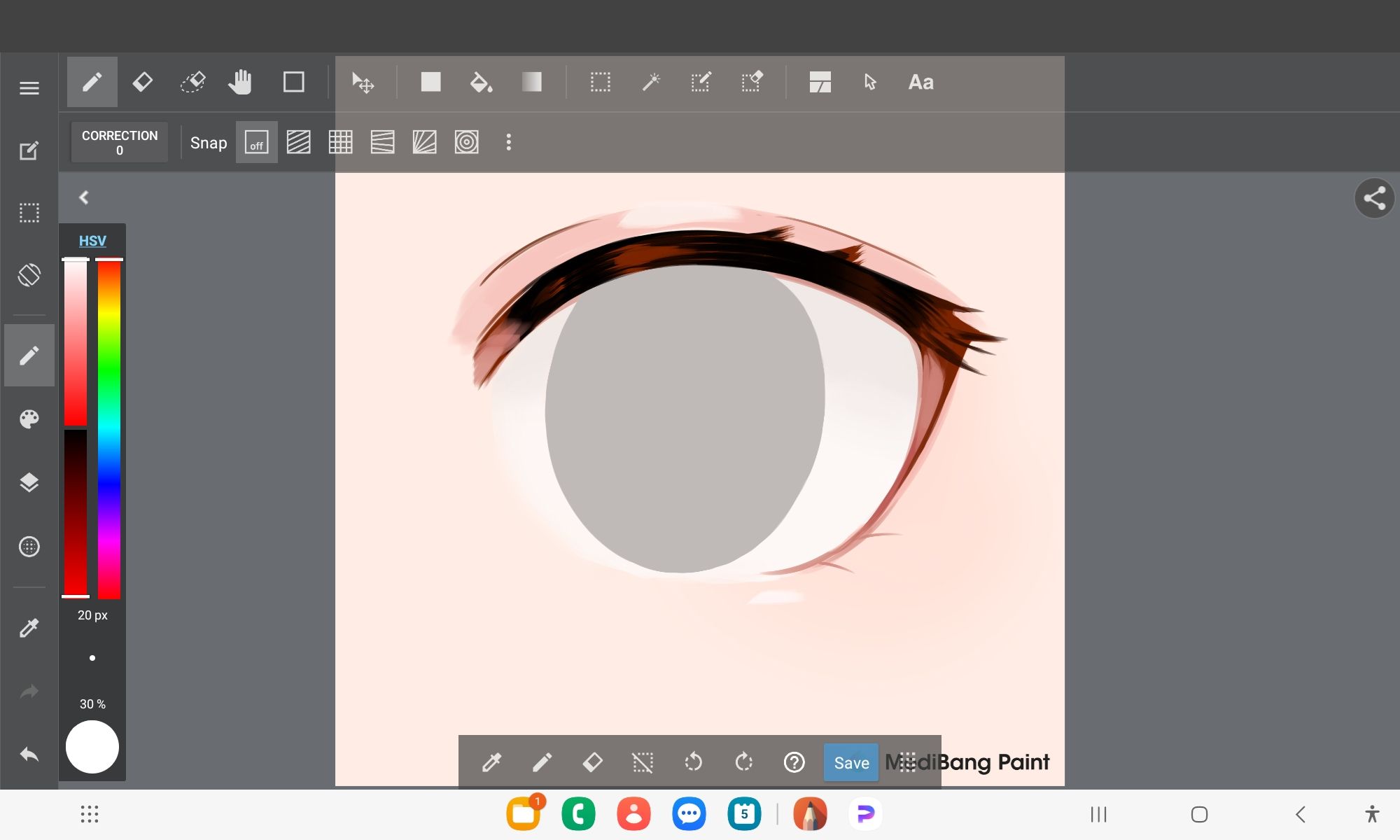Toggle Snap off button
Screen dimensions: 1400x840
(x=257, y=142)
